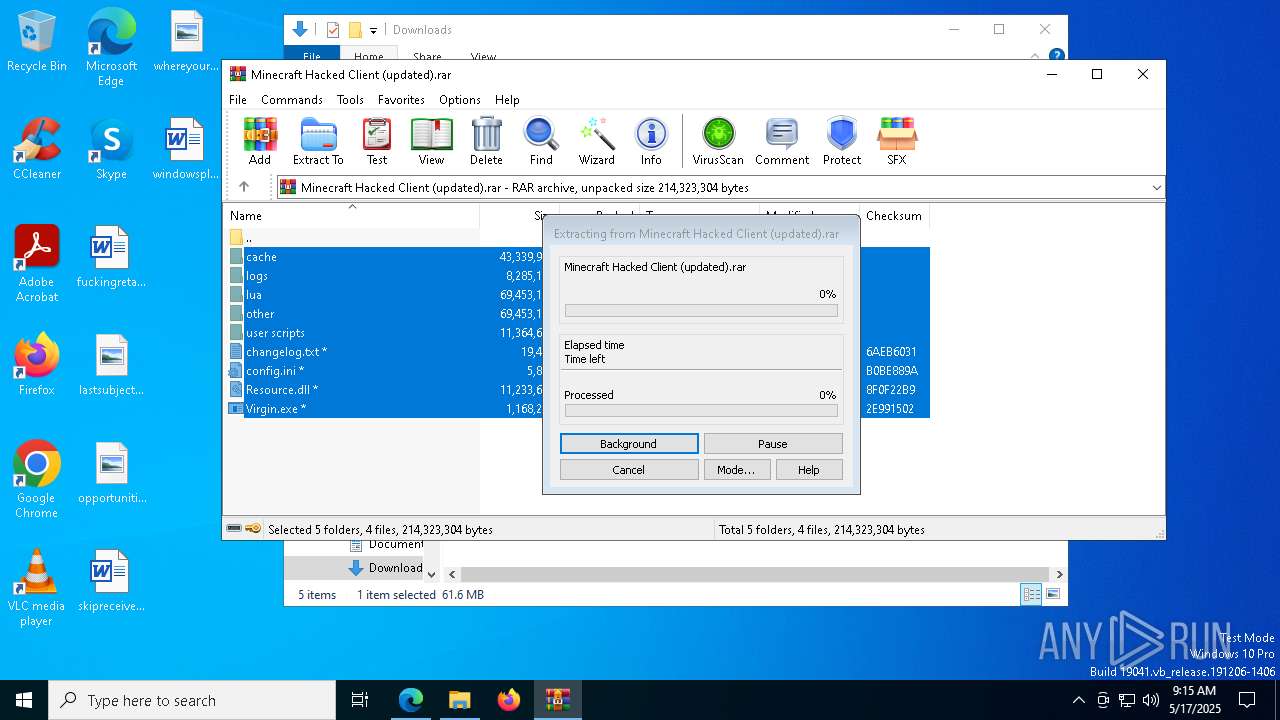Click Edge icon in the taskbar

click(x=411, y=700)
